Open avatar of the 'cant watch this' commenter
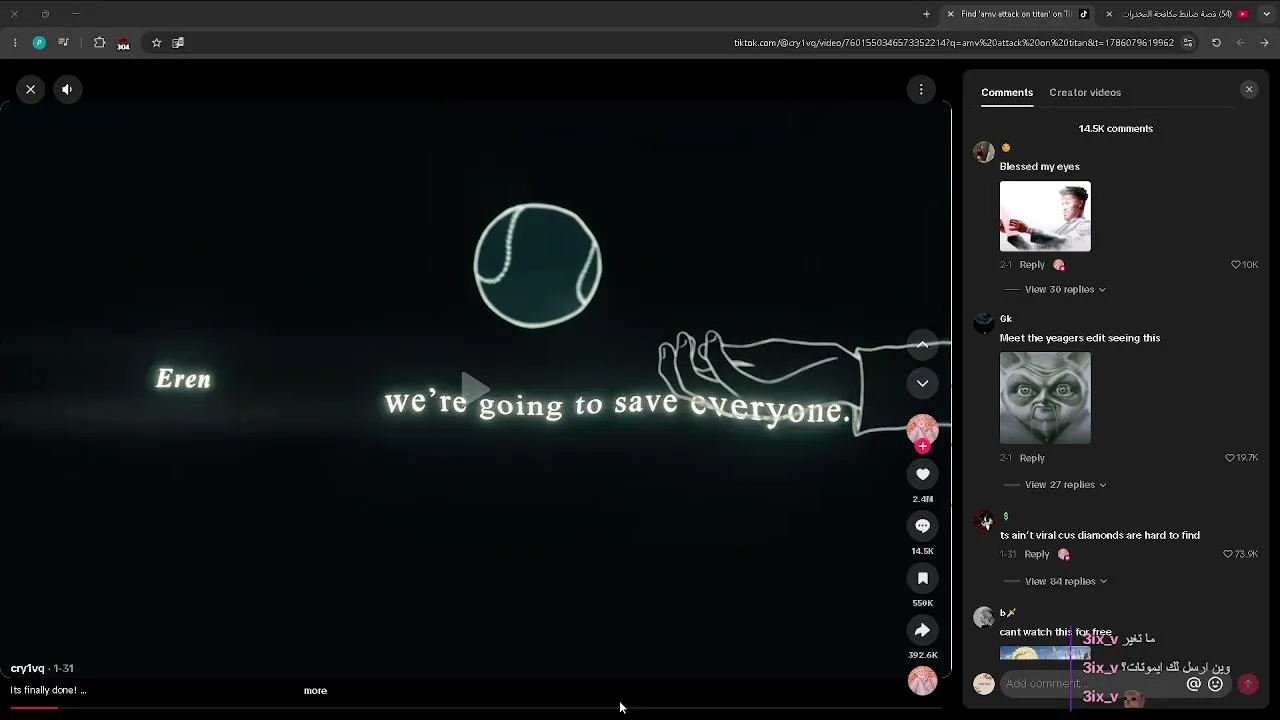The image size is (1280, 720). click(984, 617)
